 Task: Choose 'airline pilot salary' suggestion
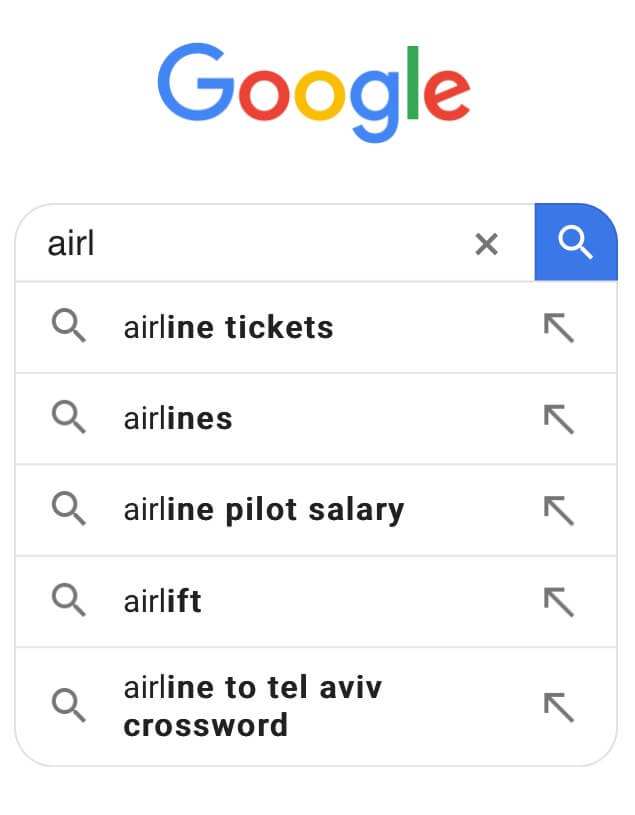(263, 510)
